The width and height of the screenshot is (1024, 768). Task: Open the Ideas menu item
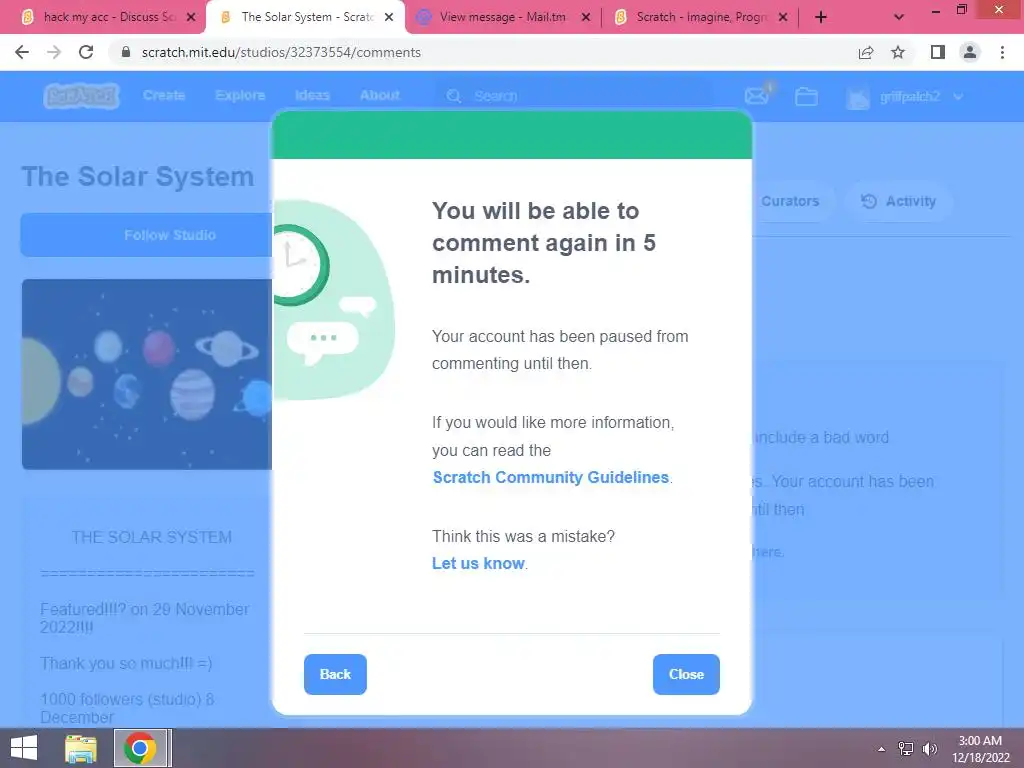pyautogui.click(x=312, y=95)
